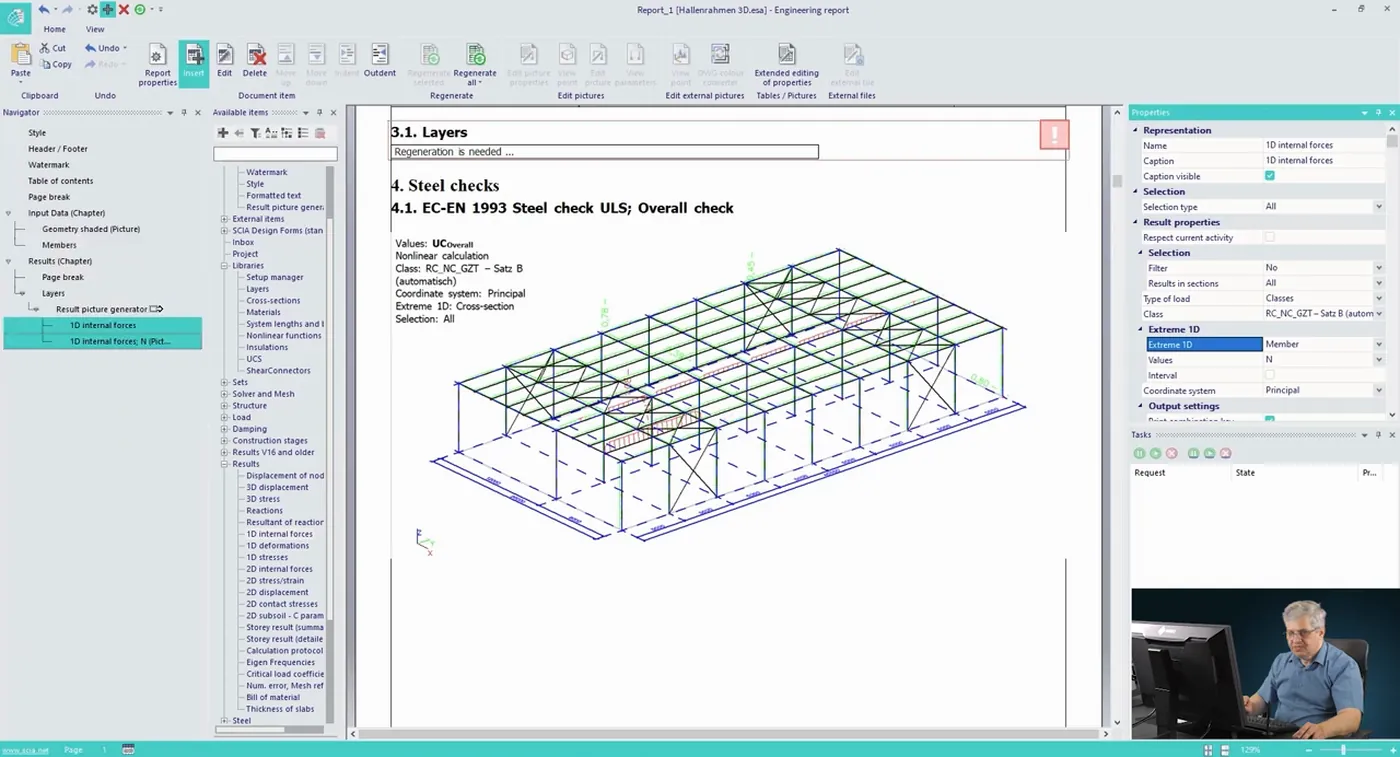The image size is (1400, 757).
Task: Click the green plus in quick access toolbar
Action: [x=108, y=9]
